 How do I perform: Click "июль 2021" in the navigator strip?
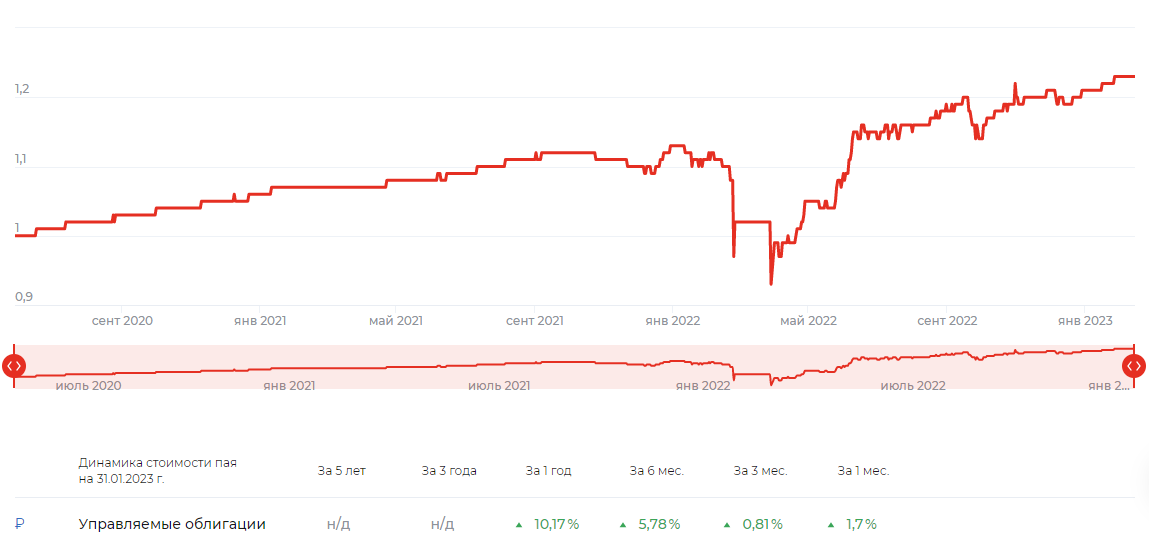coord(499,385)
